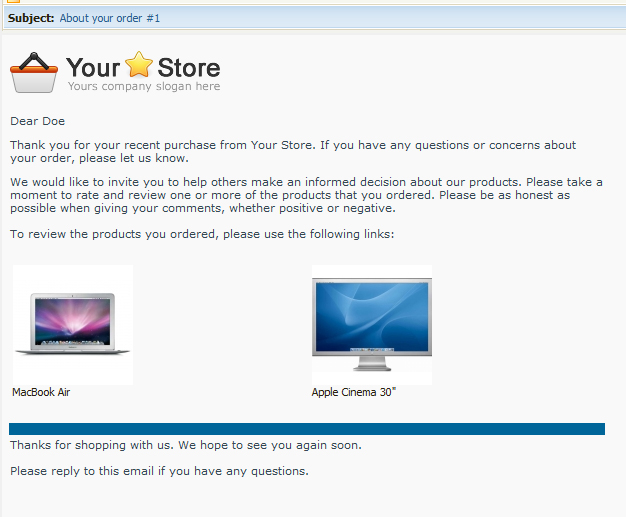Click the 'Thank you for your recent purchase' paragraph
Screen dimensions: 626x517
point(293,151)
